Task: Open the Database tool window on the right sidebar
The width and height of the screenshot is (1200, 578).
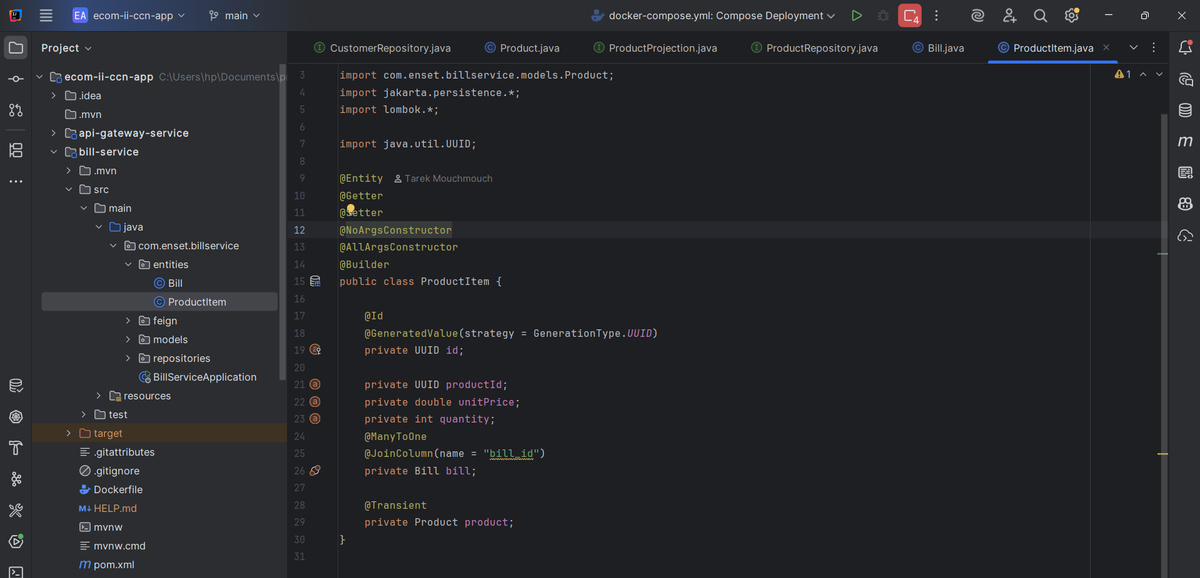Action: (x=1185, y=110)
